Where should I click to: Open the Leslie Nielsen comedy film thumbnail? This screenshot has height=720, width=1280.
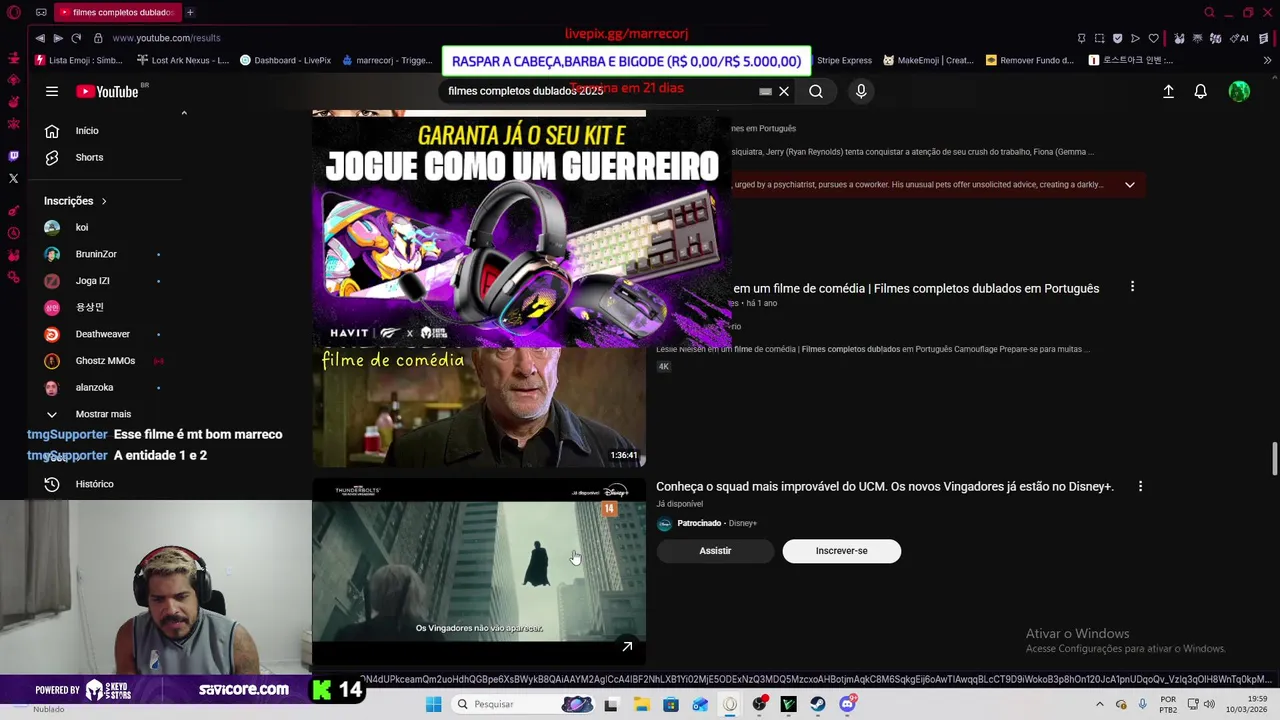coord(479,407)
